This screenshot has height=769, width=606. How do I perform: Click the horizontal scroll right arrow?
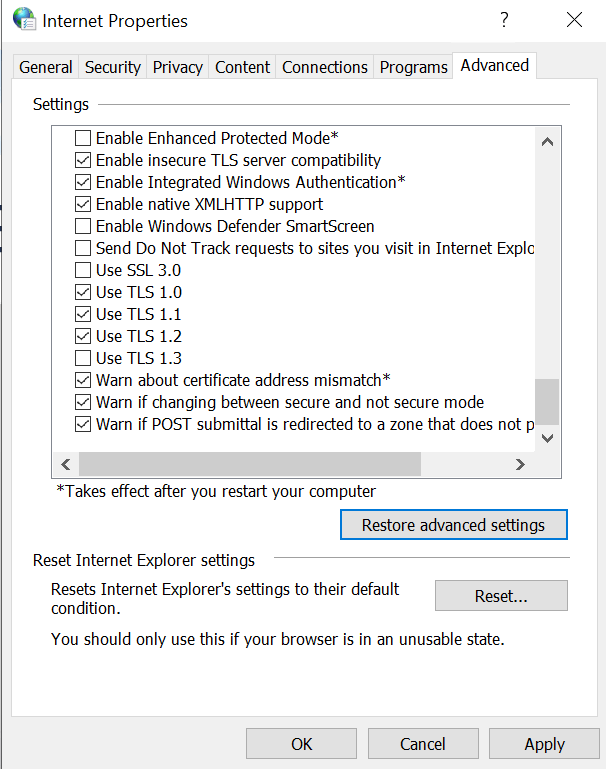click(520, 464)
